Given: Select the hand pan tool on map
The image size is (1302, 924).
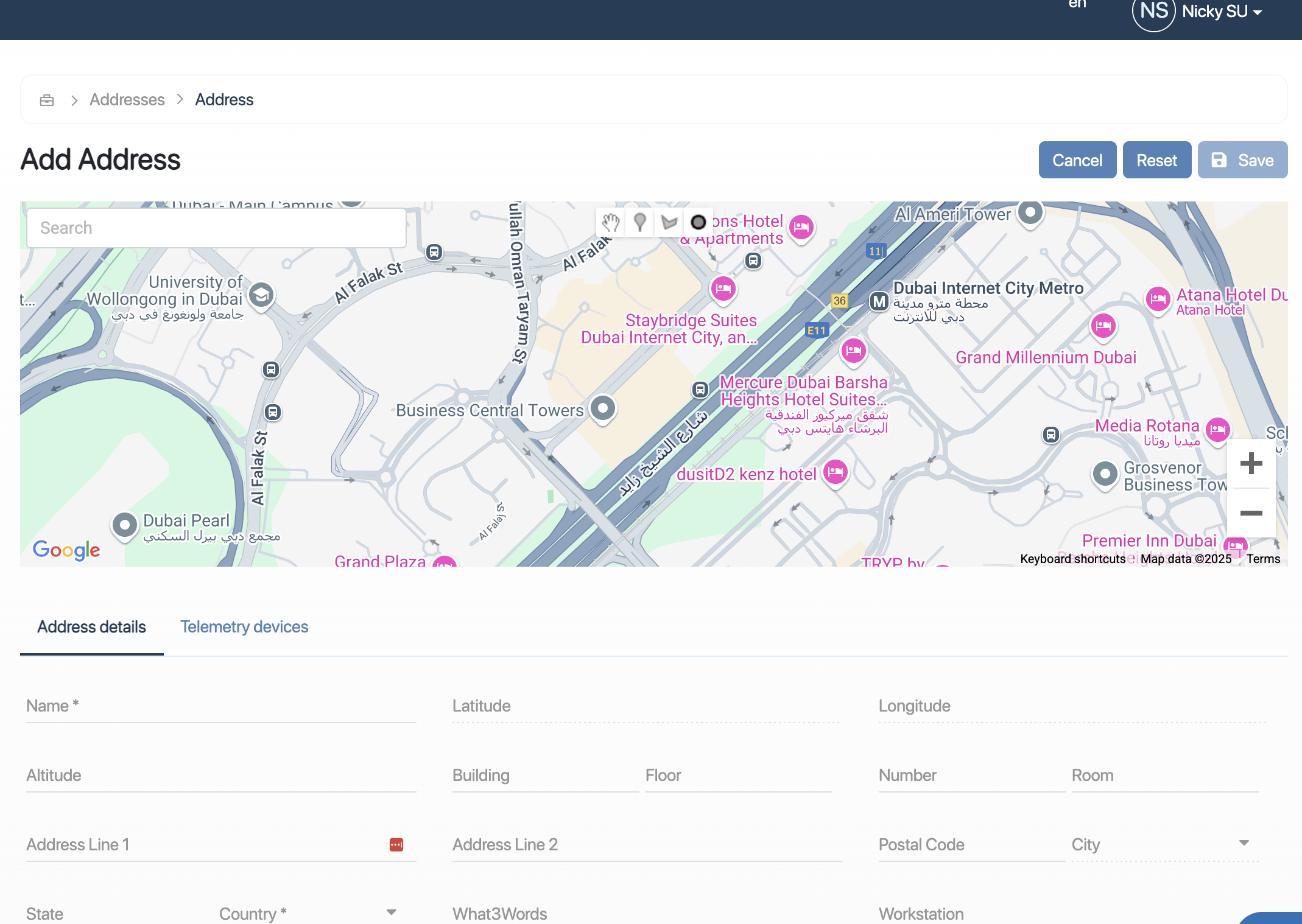Looking at the screenshot, I should pyautogui.click(x=610, y=223).
